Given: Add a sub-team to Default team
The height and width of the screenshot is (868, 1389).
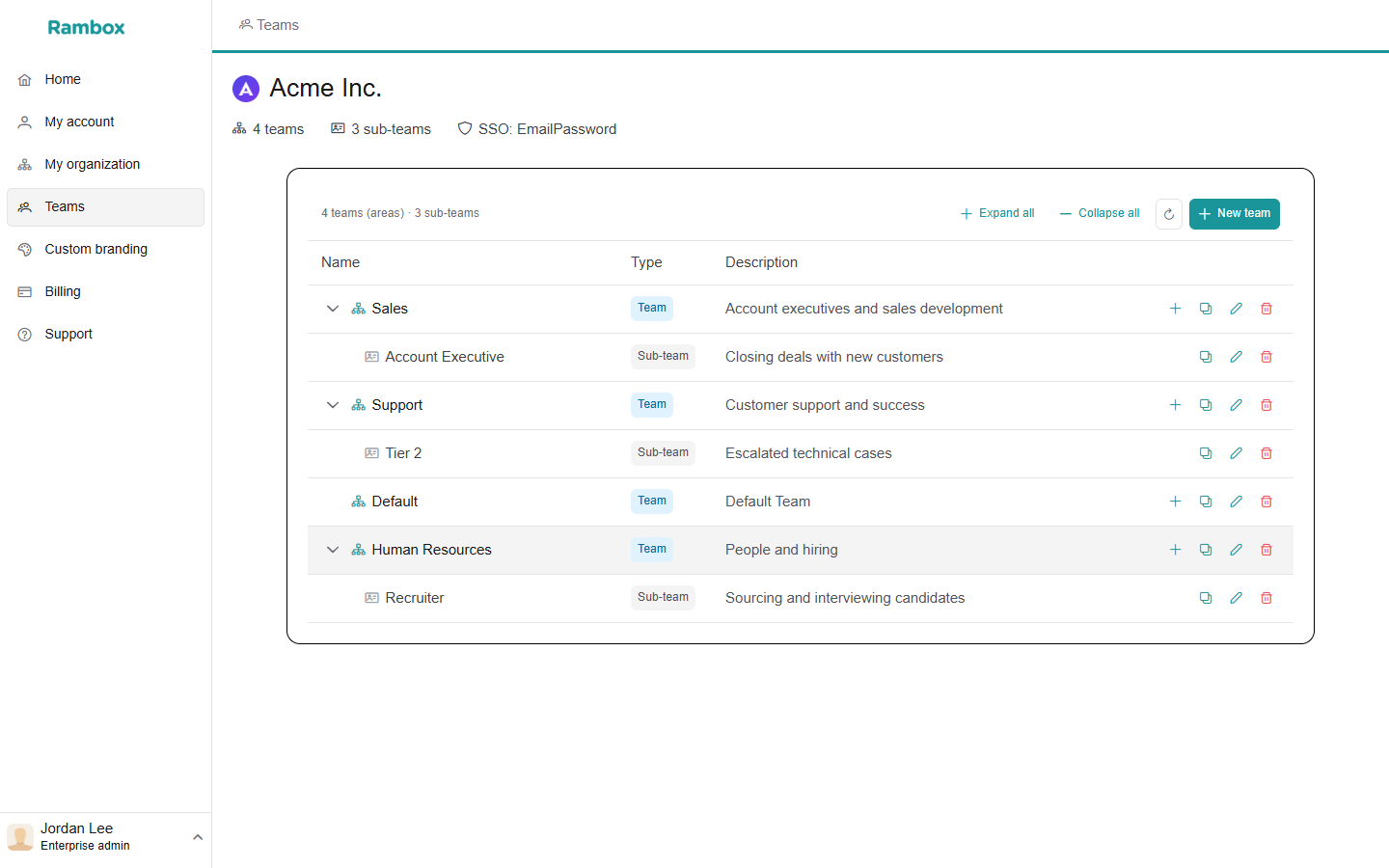Looking at the screenshot, I should click(1175, 502).
